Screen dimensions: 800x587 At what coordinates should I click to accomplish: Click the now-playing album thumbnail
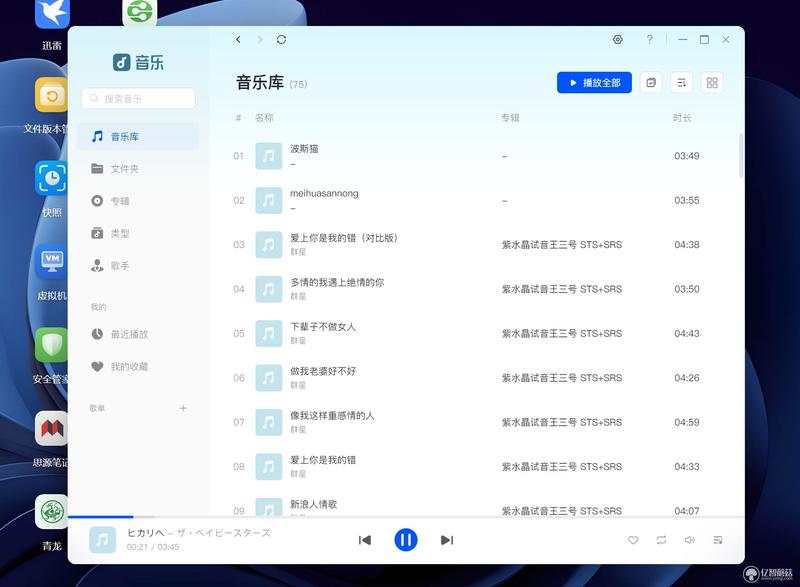coord(102,540)
